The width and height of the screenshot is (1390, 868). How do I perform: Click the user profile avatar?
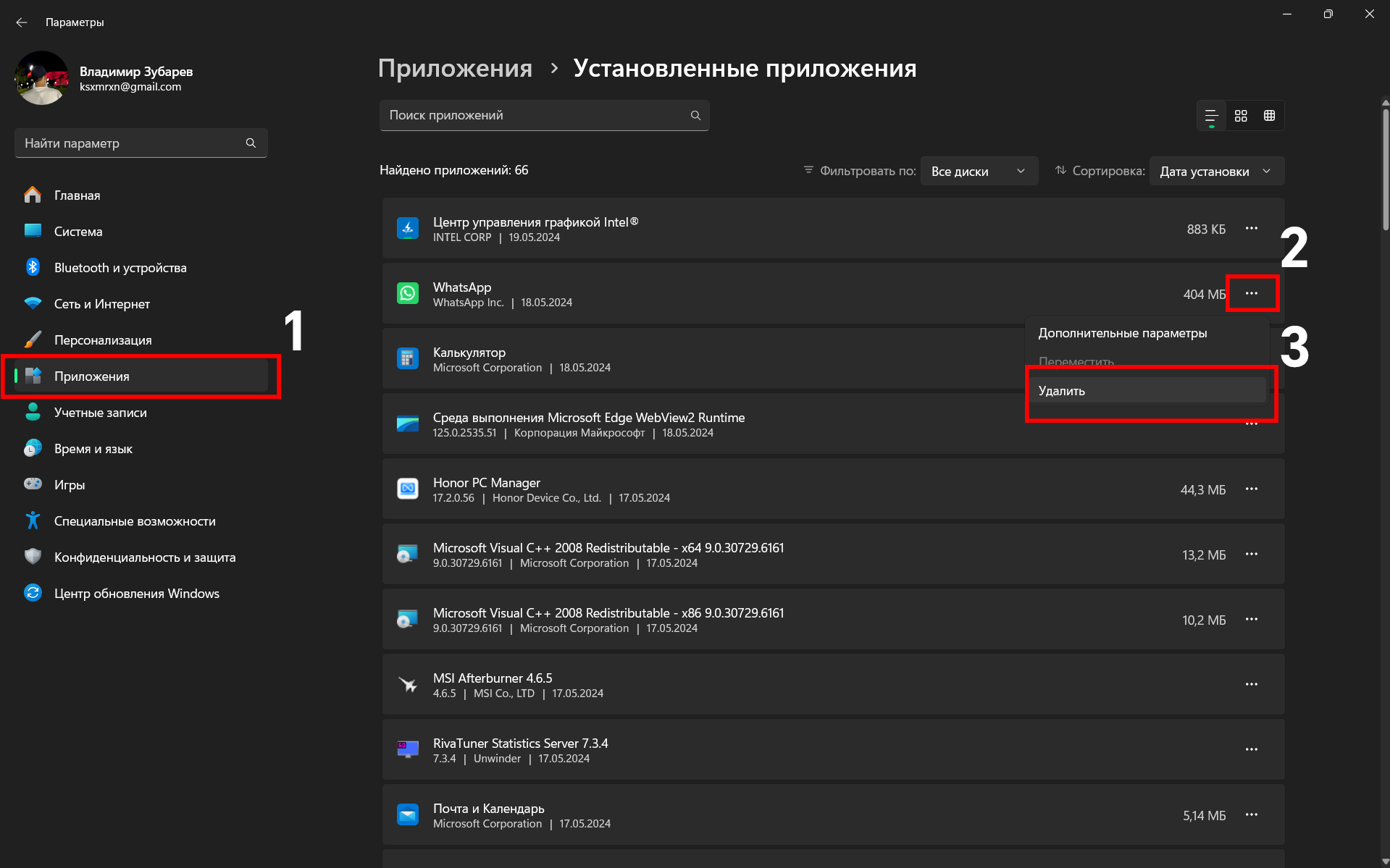42,78
